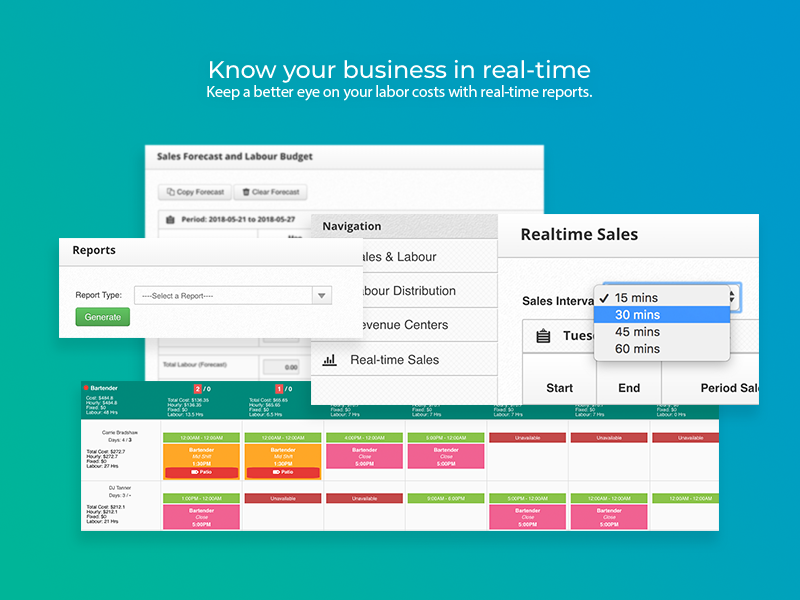Click the red 1 badge in schedule header

(279, 389)
